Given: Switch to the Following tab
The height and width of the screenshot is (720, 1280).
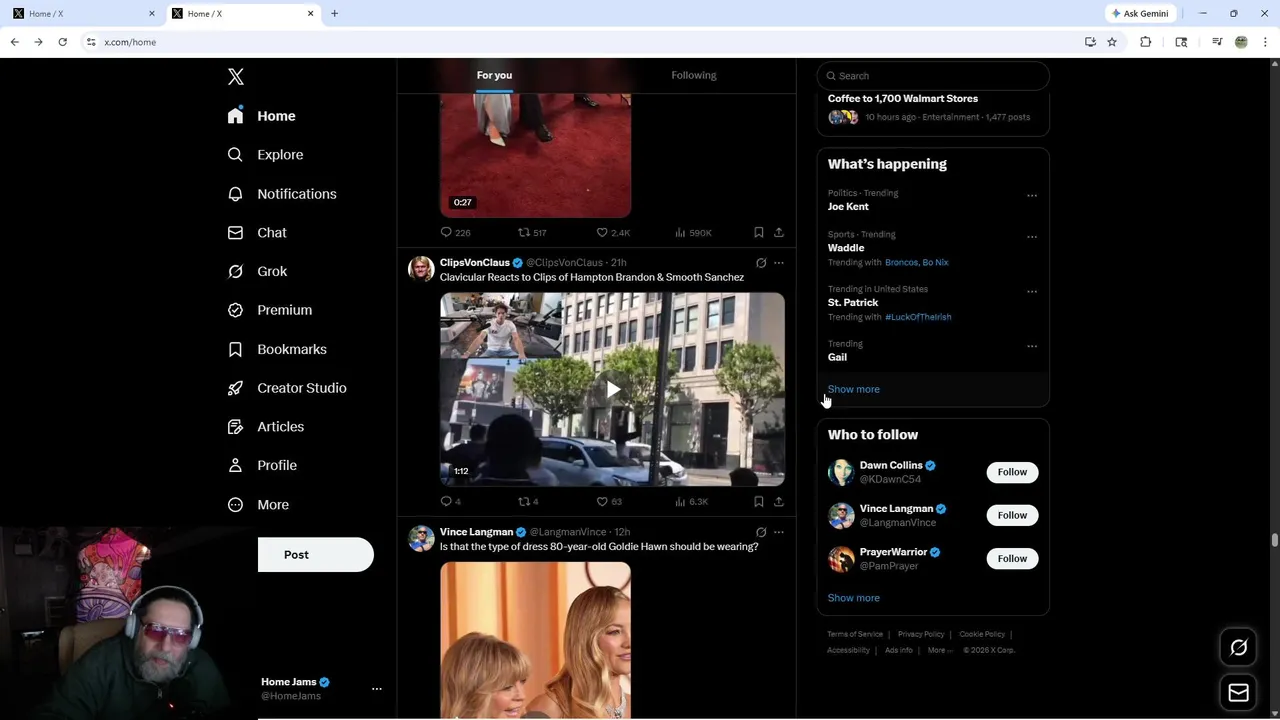Looking at the screenshot, I should point(694,75).
